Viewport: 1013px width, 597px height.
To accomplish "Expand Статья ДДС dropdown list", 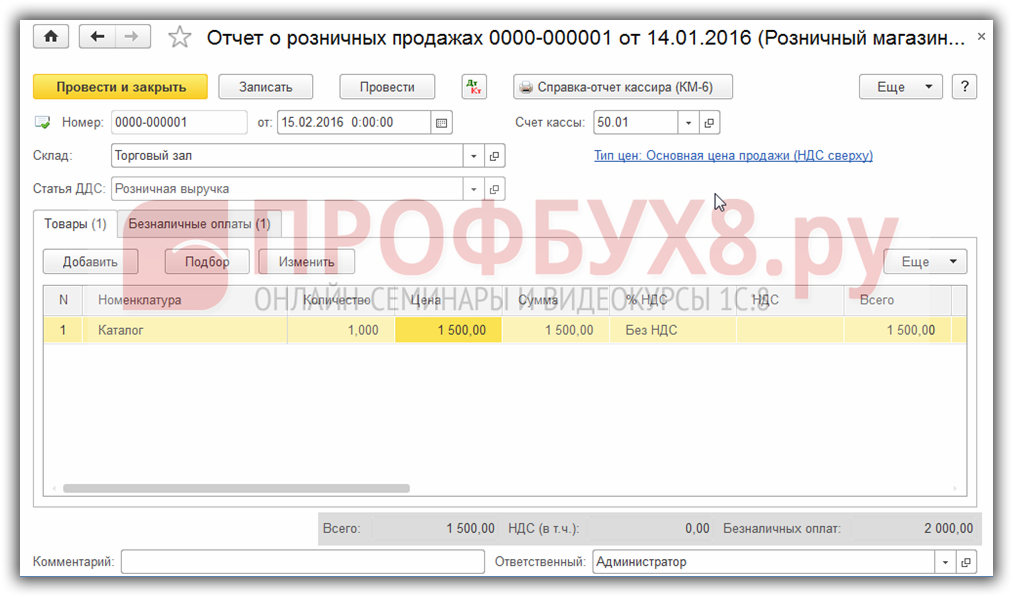I will pos(474,189).
